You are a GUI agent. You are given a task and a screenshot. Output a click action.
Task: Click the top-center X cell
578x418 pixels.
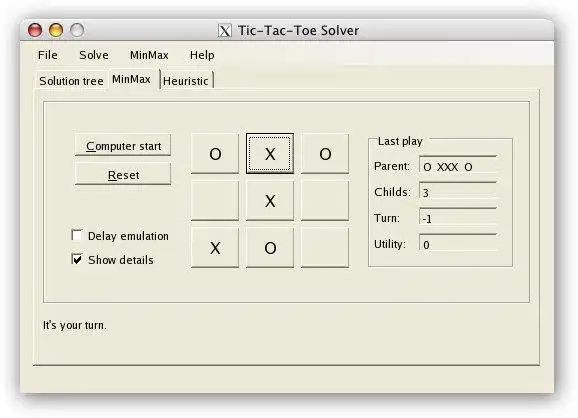[270, 153]
